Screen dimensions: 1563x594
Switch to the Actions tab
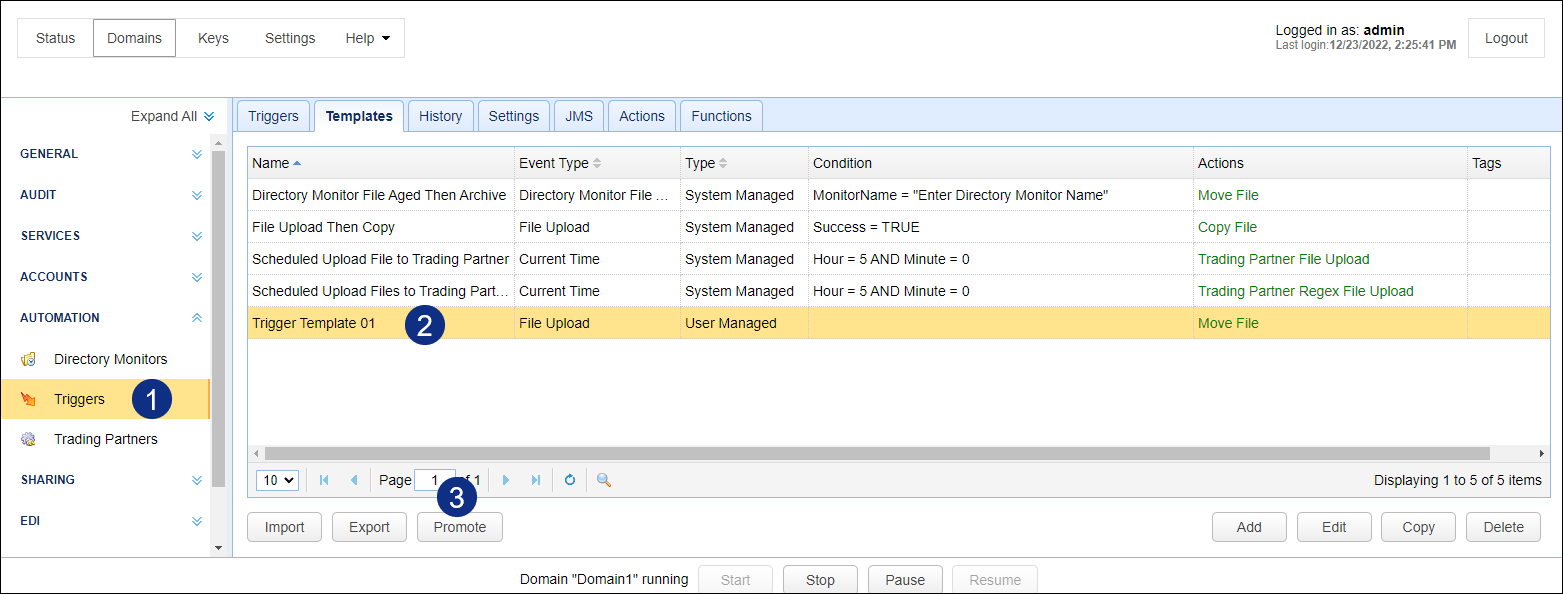tap(642, 116)
